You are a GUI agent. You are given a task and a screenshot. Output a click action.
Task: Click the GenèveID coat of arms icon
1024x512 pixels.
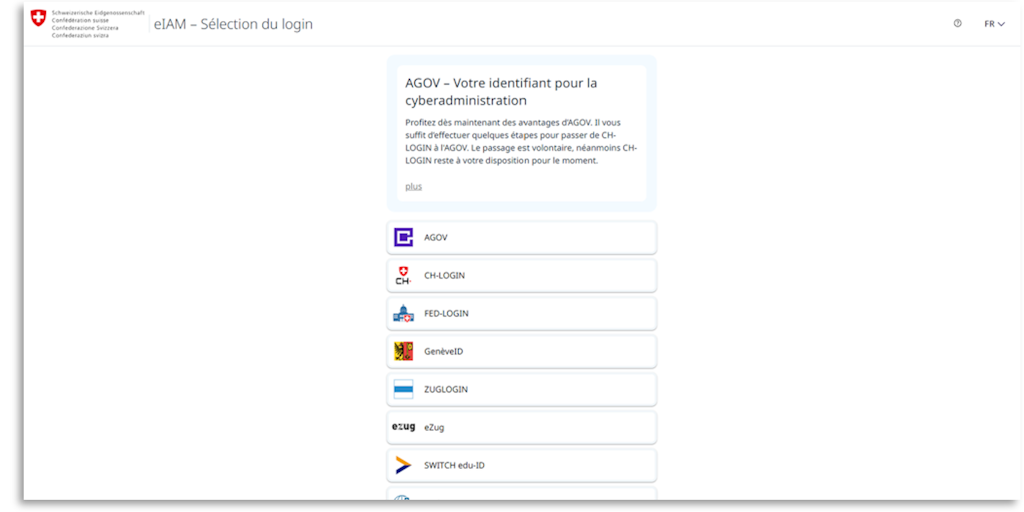pos(404,351)
